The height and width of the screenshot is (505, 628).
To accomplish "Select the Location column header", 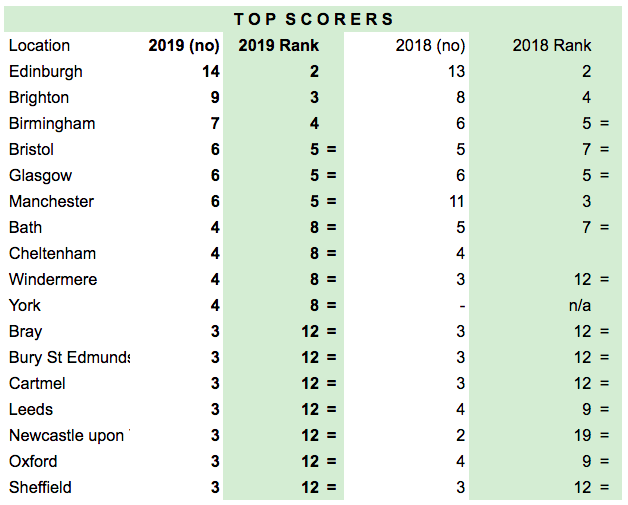I will tap(39, 45).
